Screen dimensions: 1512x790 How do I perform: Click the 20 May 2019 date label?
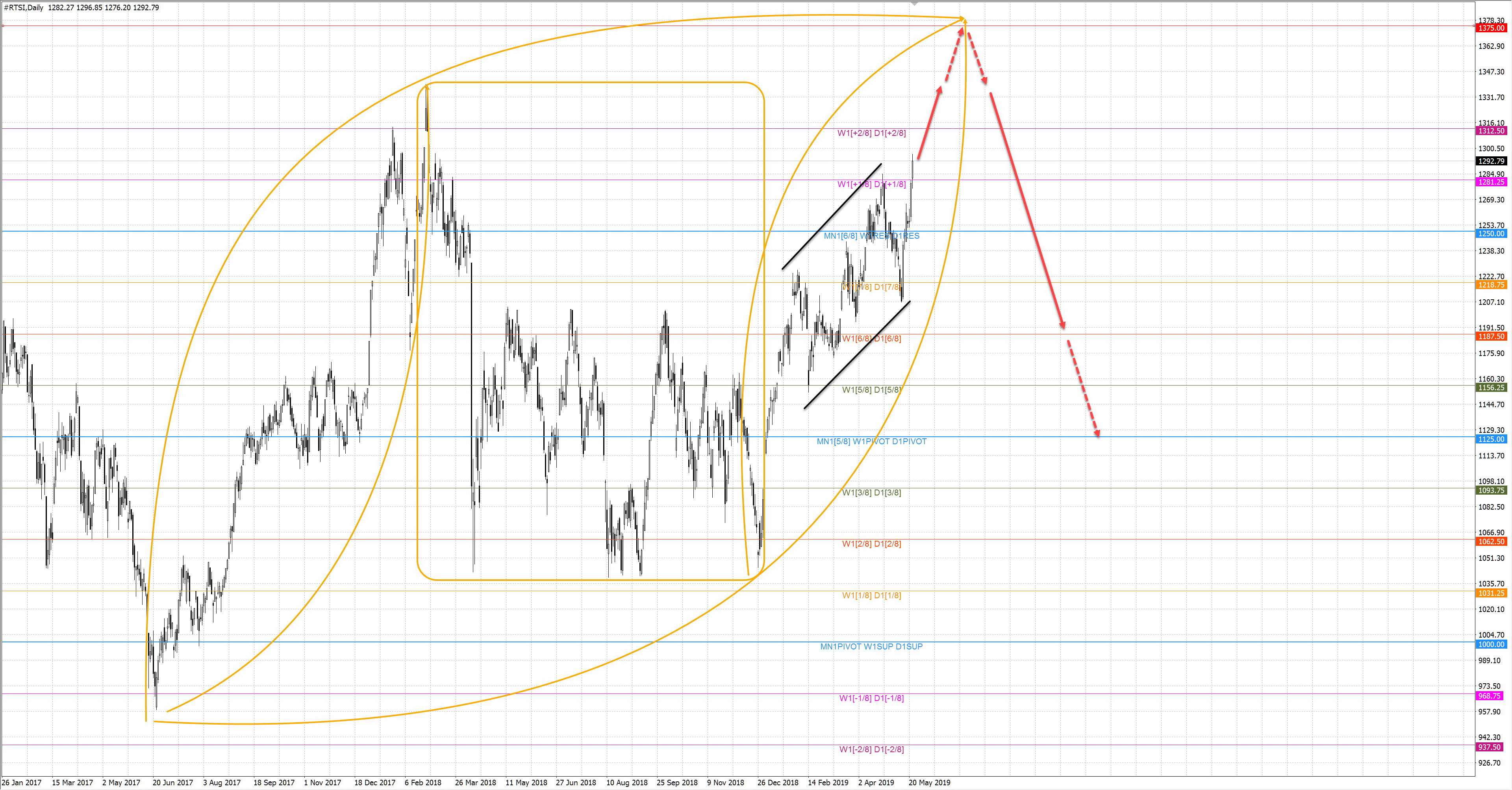click(x=929, y=783)
